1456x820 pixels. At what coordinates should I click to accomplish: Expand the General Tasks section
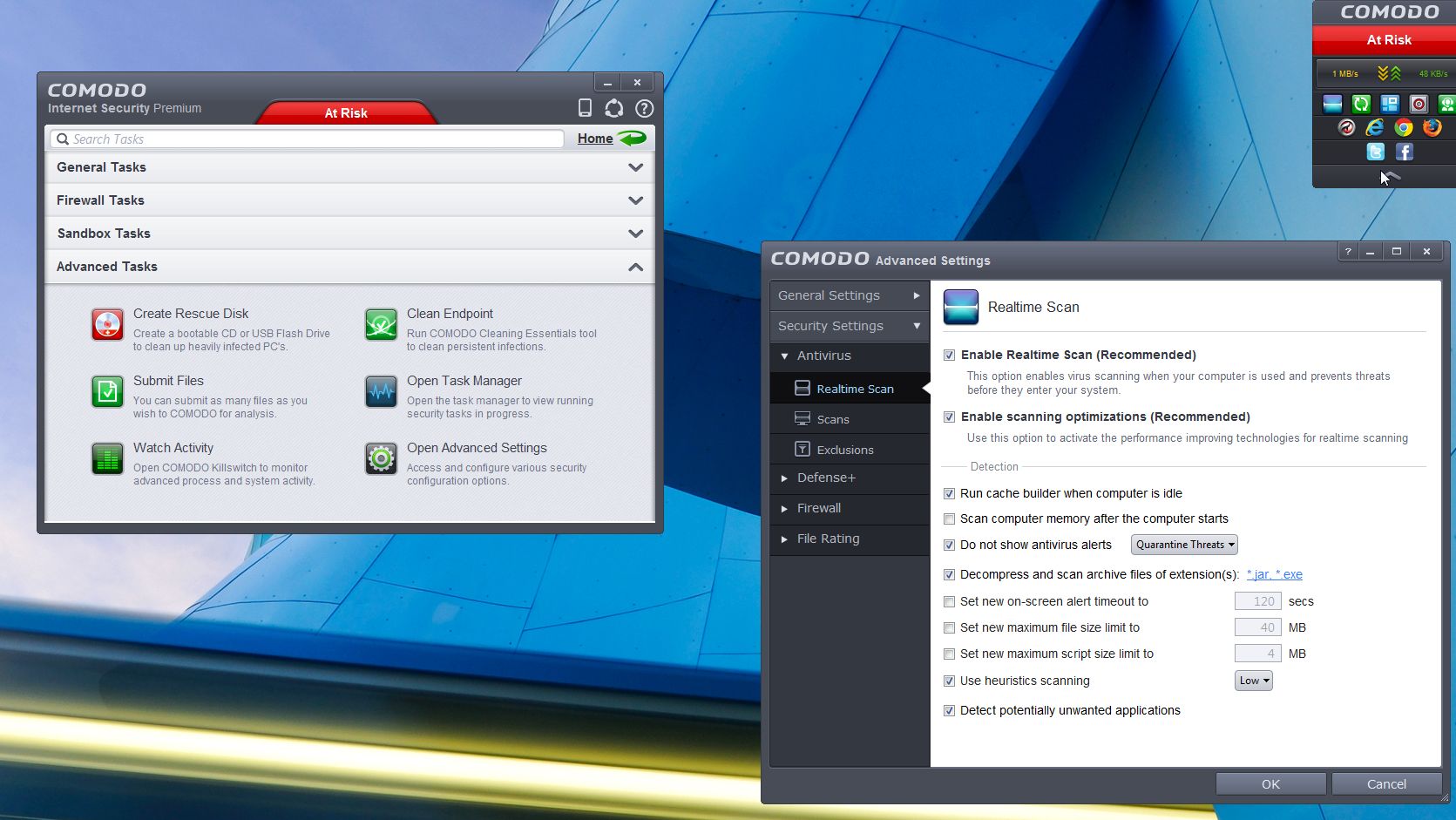point(349,167)
